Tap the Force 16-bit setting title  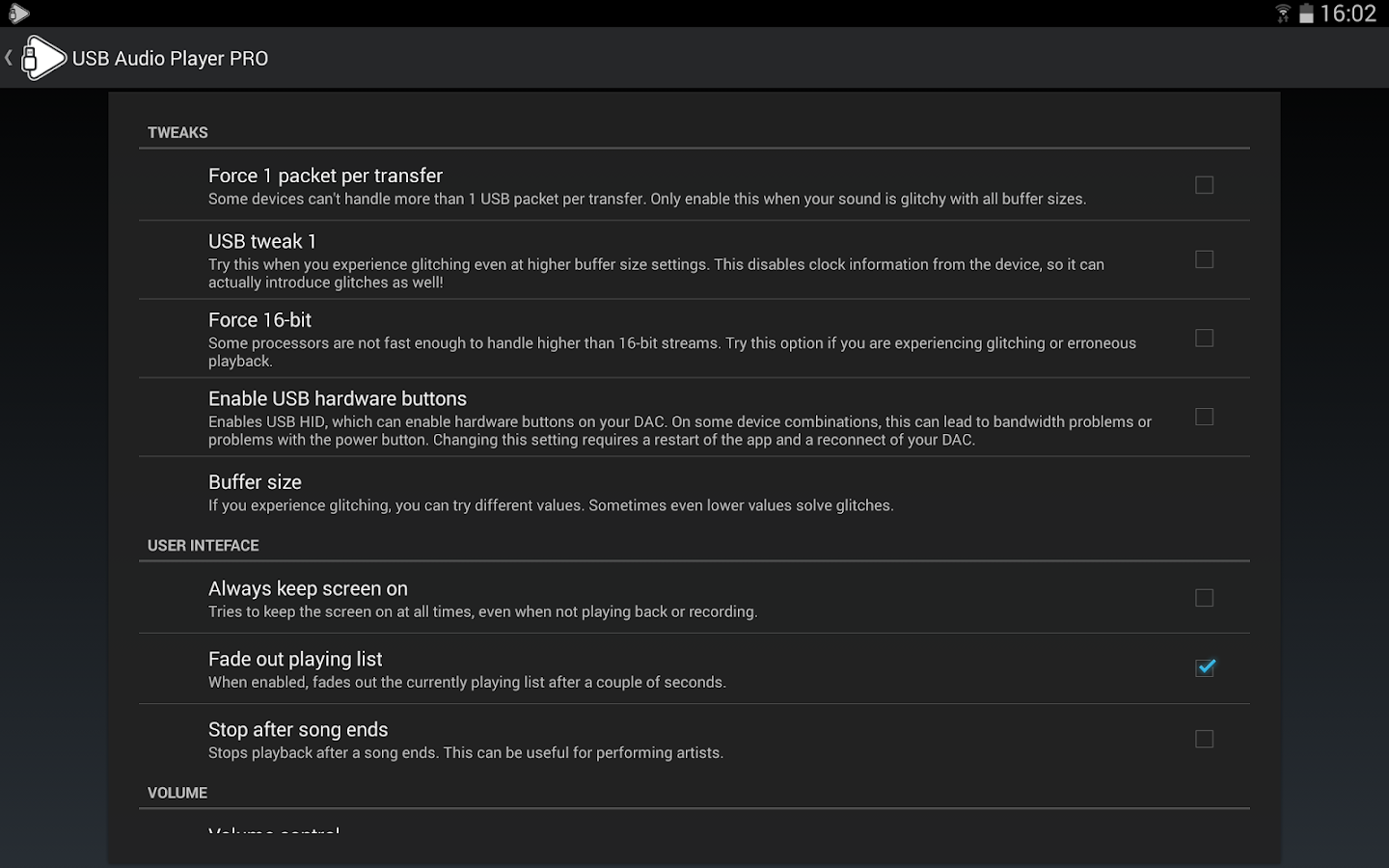(x=259, y=320)
